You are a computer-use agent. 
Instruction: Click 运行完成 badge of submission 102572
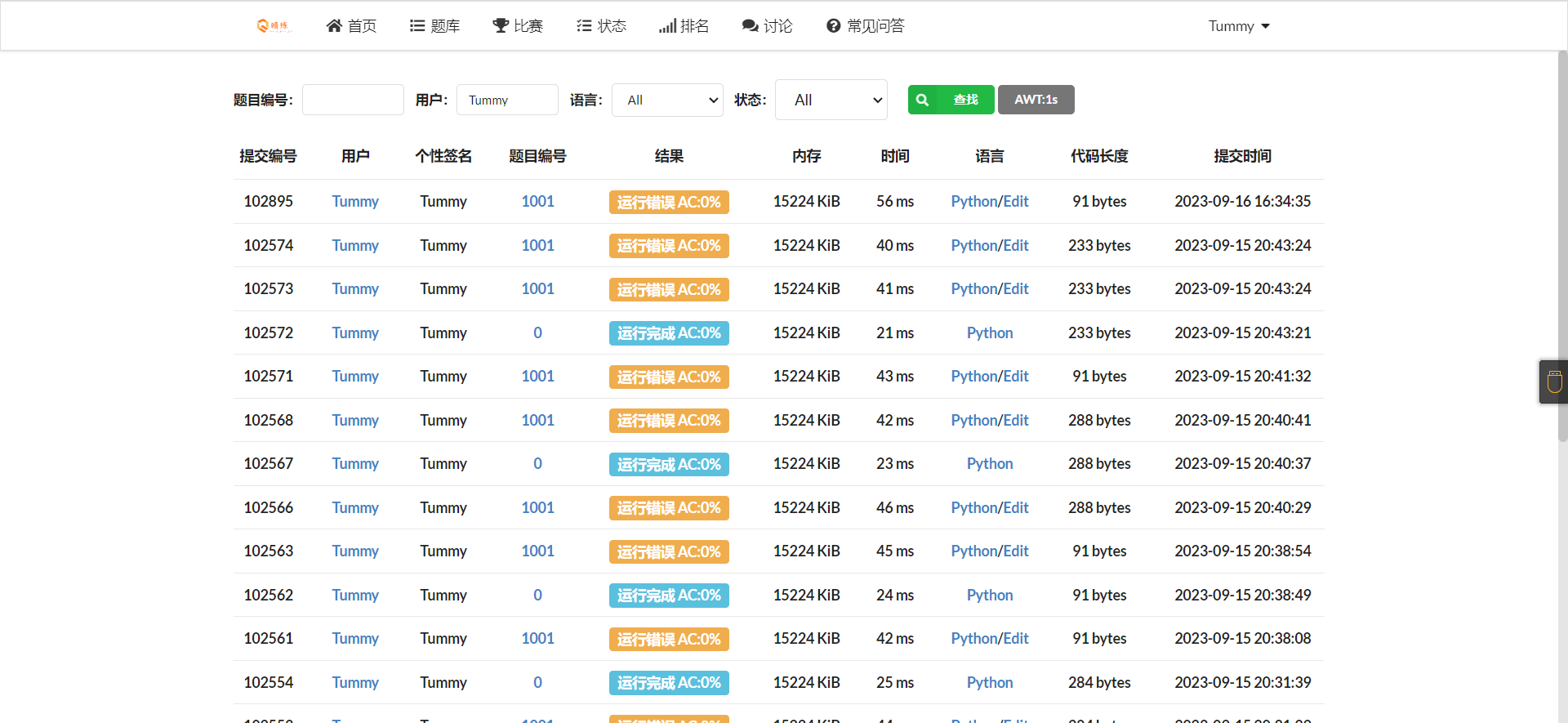(x=669, y=333)
